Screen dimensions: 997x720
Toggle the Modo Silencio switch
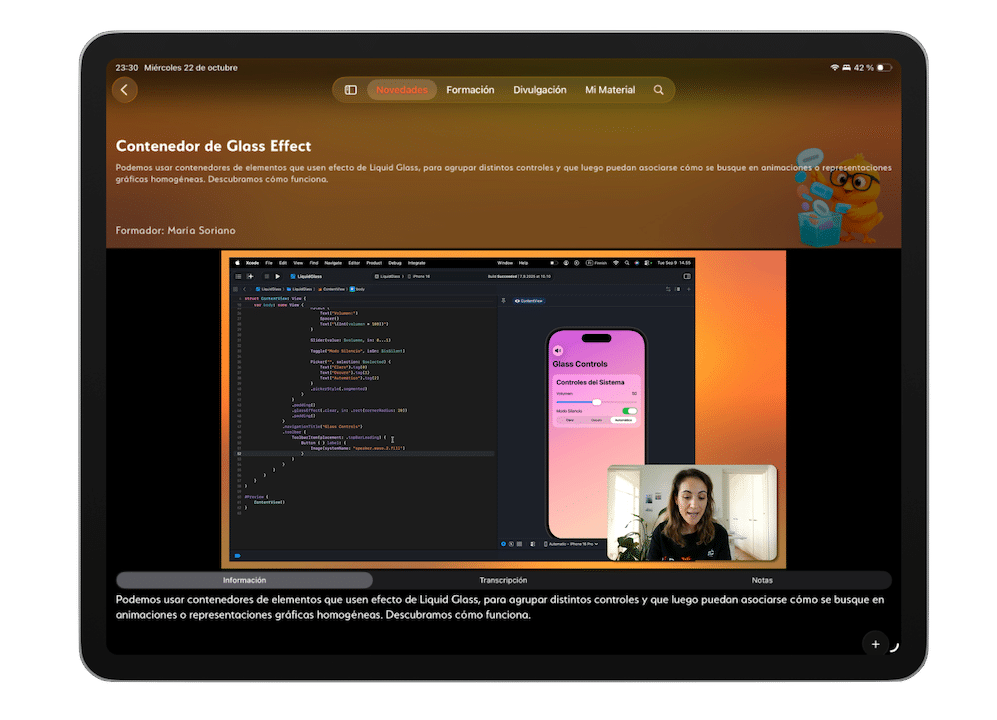pyautogui.click(x=629, y=411)
